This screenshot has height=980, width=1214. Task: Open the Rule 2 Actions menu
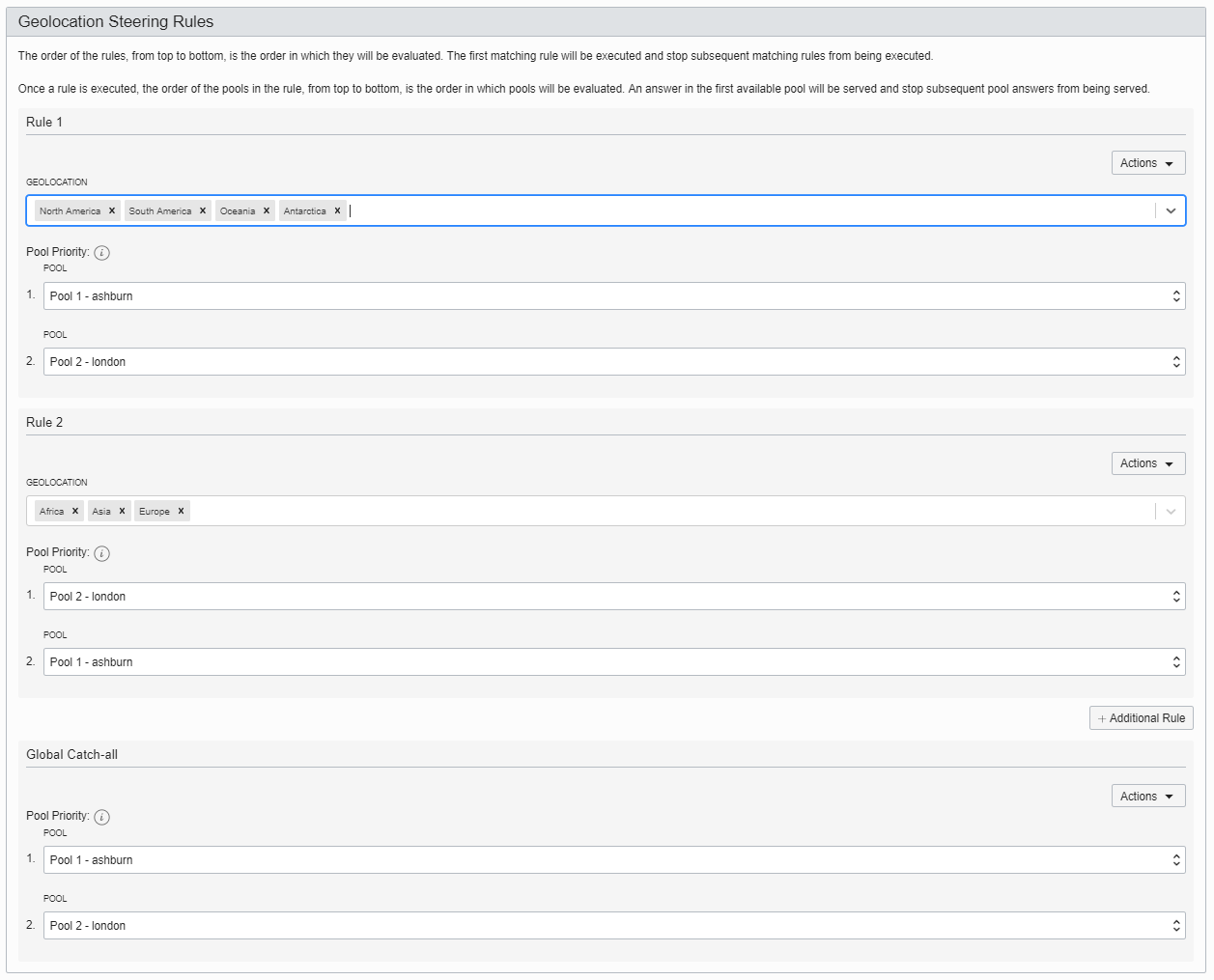[x=1147, y=463]
